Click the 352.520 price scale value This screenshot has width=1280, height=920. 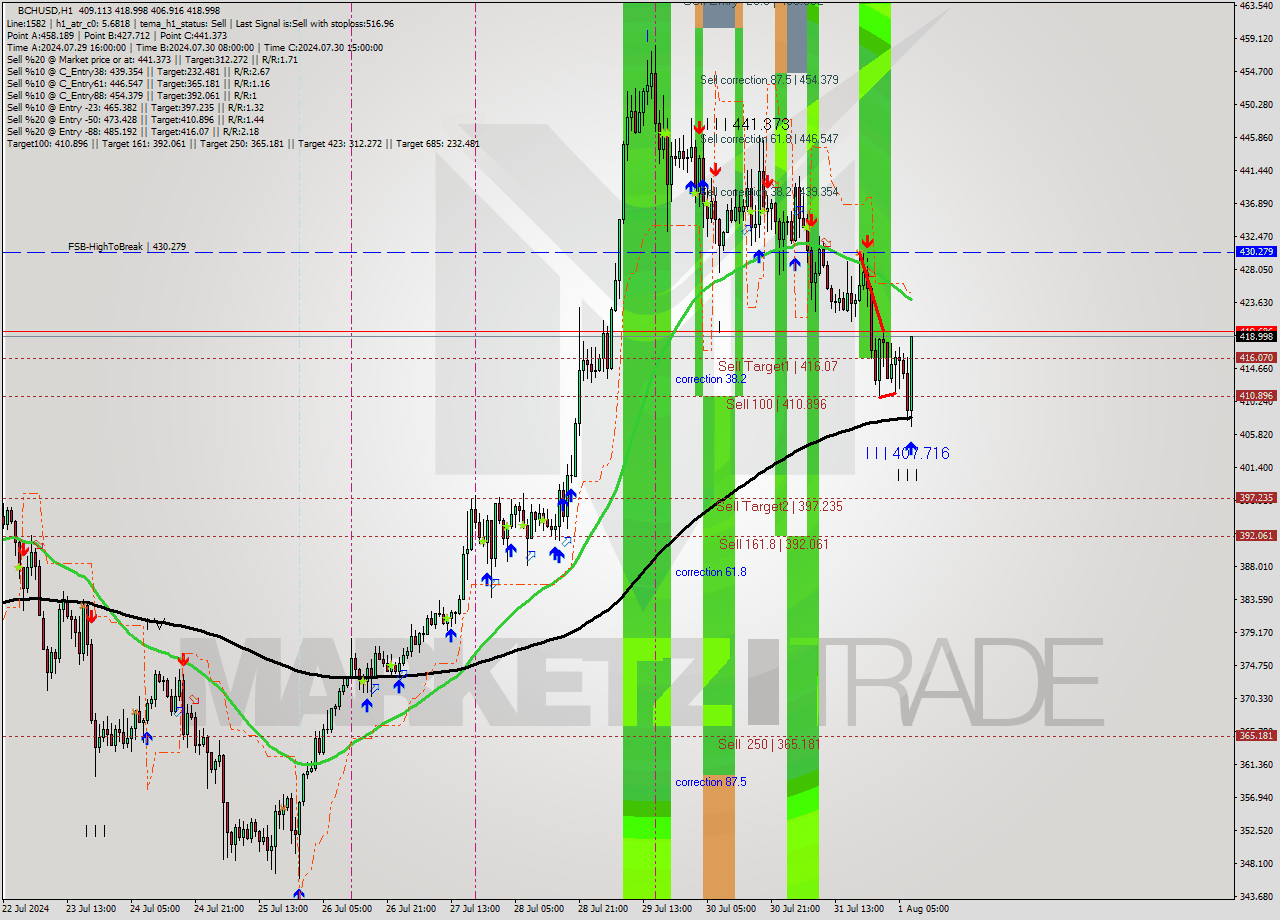click(1254, 830)
